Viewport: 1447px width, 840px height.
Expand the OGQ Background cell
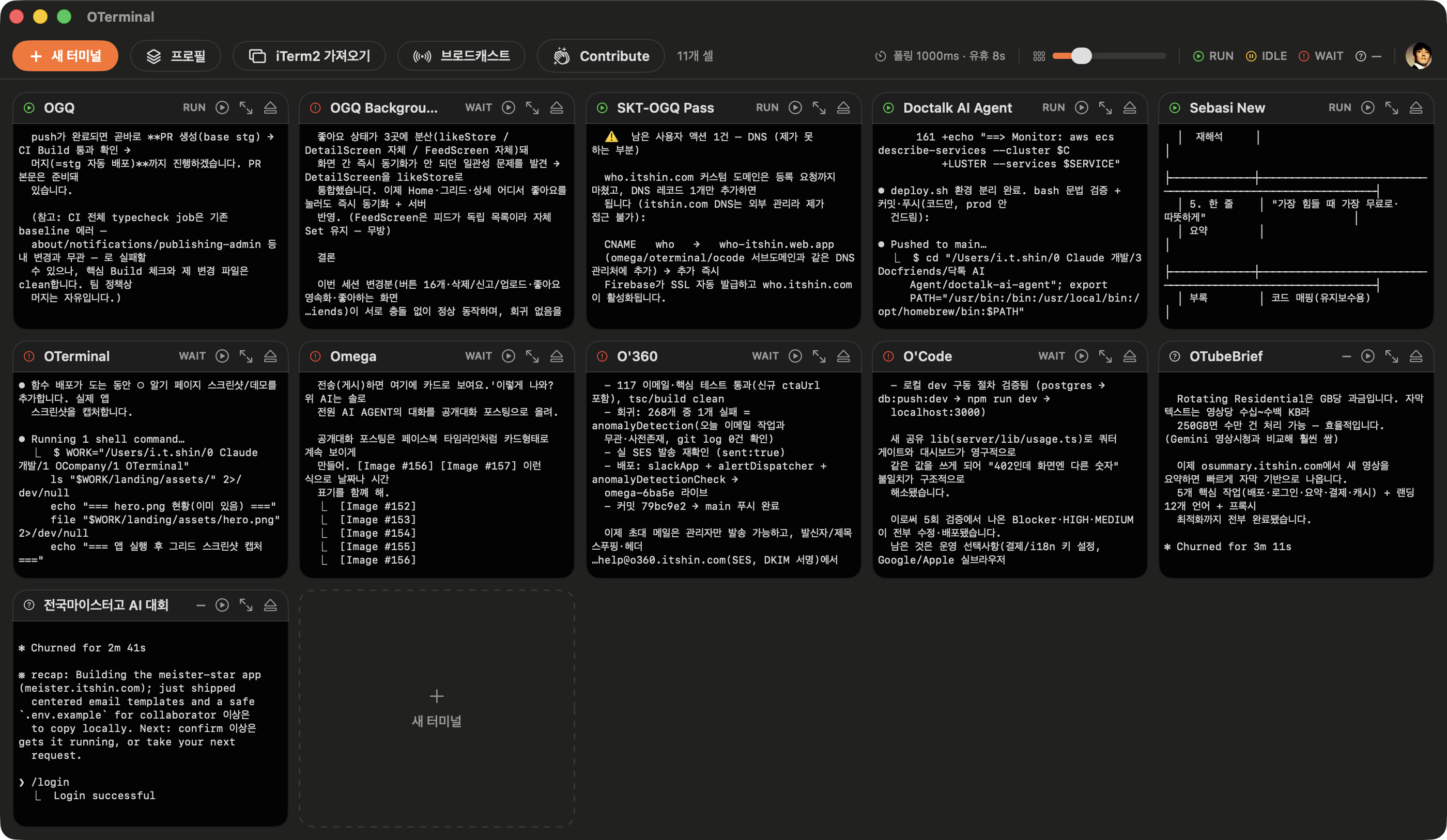[532, 107]
